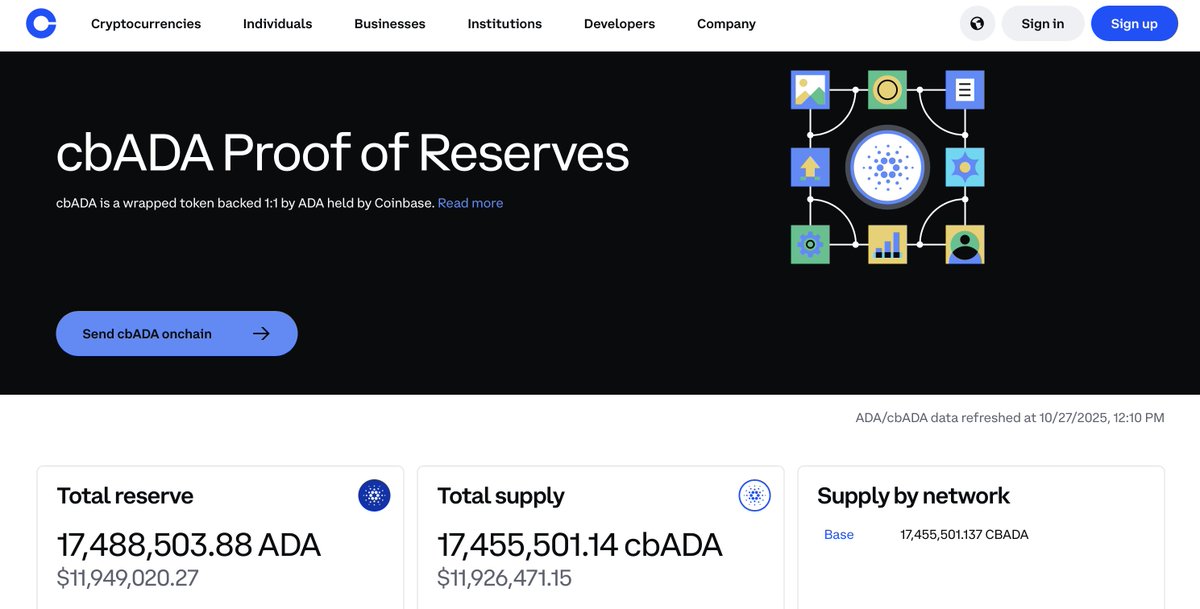1200x609 pixels.
Task: Click the Total supply title
Action: tap(501, 496)
